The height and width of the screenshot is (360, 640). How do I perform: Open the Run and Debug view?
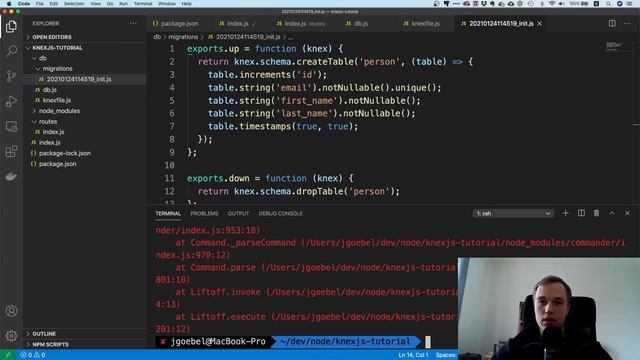(x=11, y=101)
